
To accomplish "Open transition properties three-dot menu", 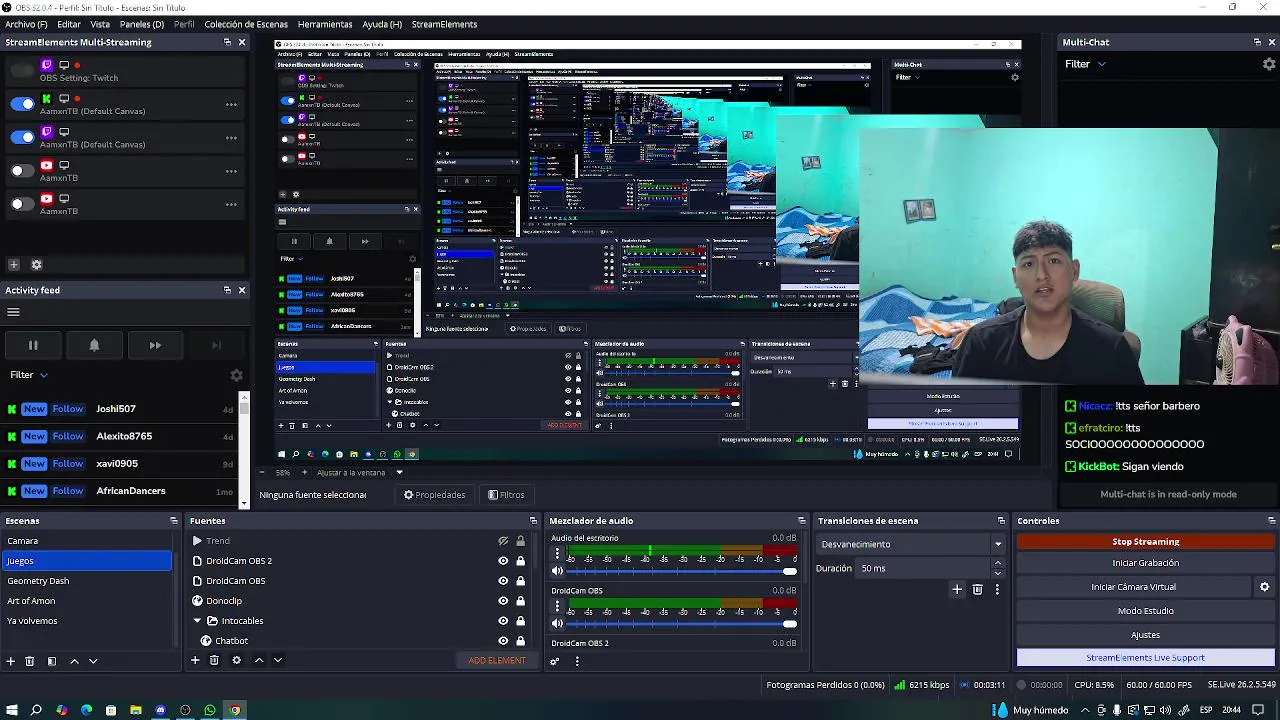I will pos(997,589).
